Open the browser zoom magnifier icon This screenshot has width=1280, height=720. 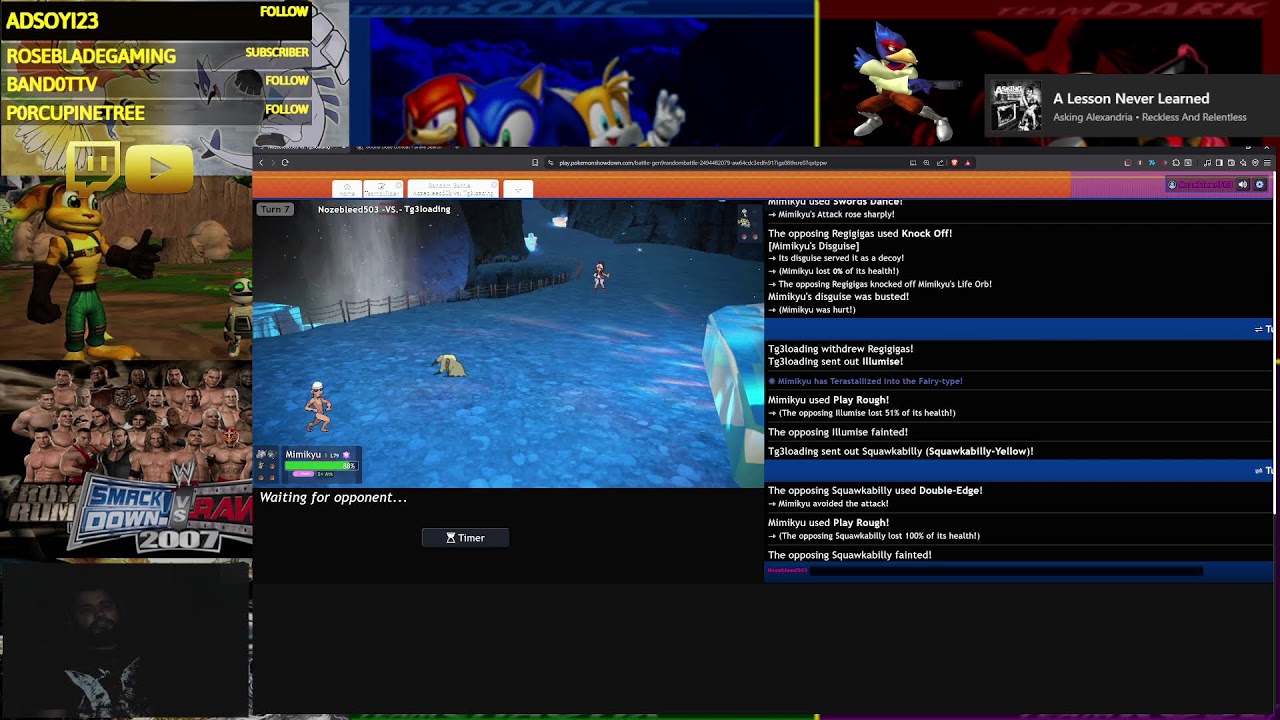coord(926,162)
